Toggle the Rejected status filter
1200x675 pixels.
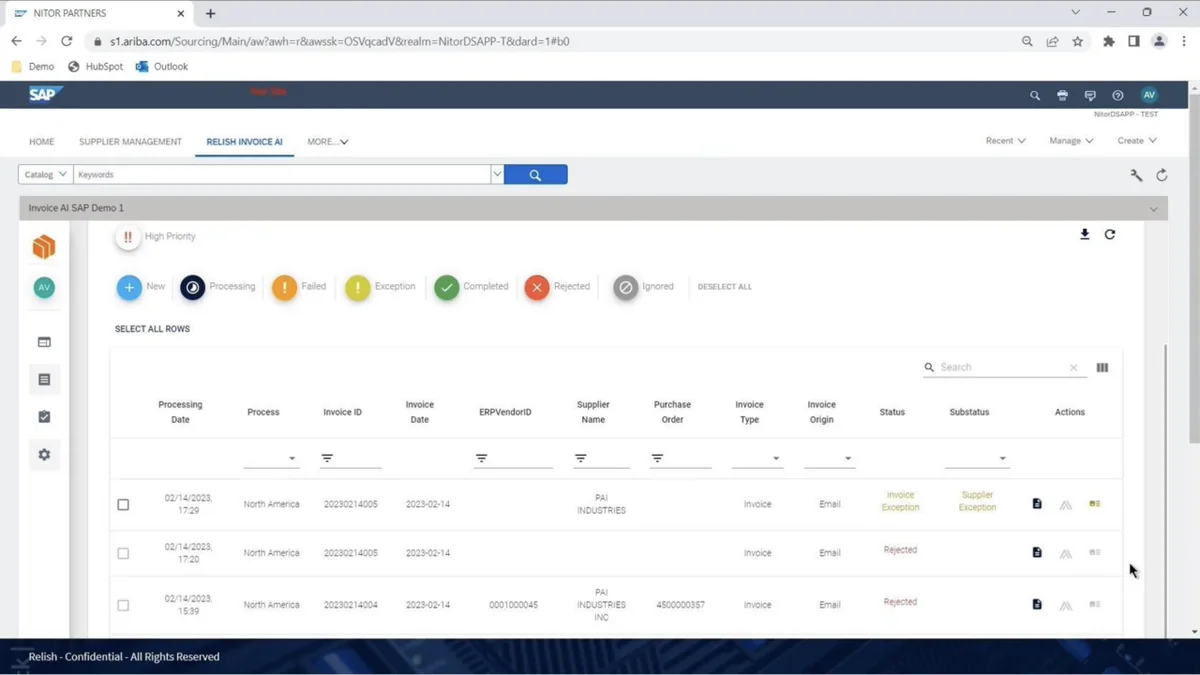tap(537, 287)
